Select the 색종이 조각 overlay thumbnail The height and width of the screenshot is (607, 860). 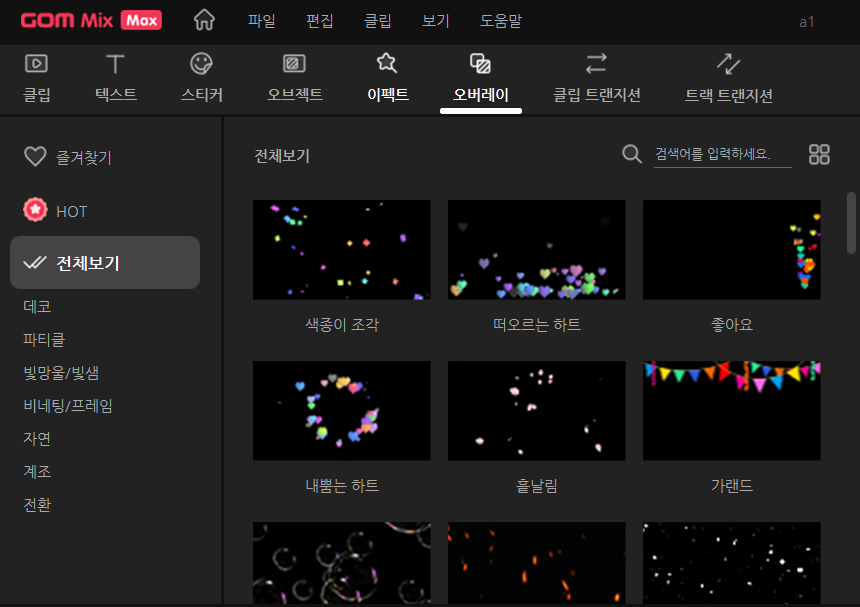(x=341, y=249)
